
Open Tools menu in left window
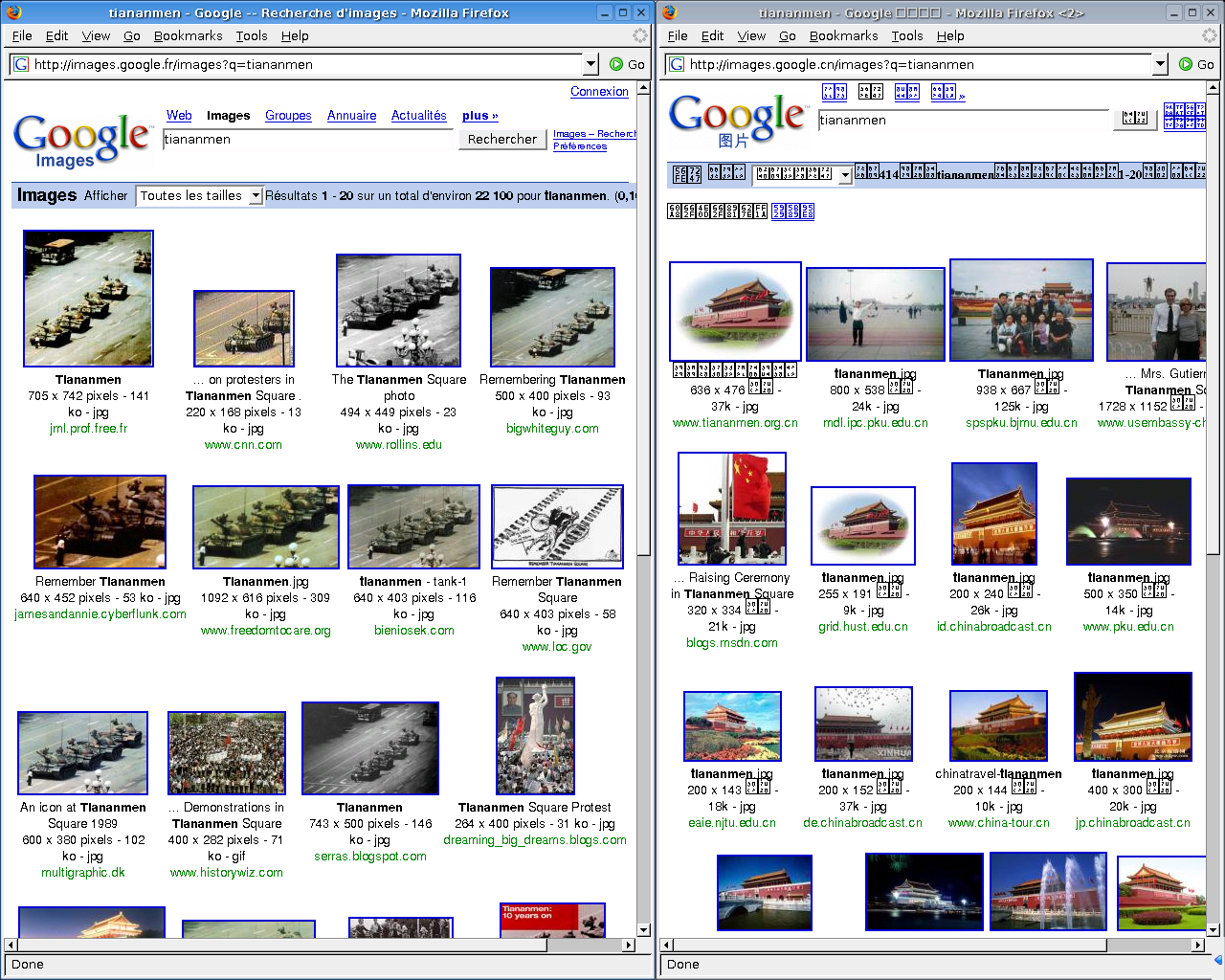coord(252,35)
